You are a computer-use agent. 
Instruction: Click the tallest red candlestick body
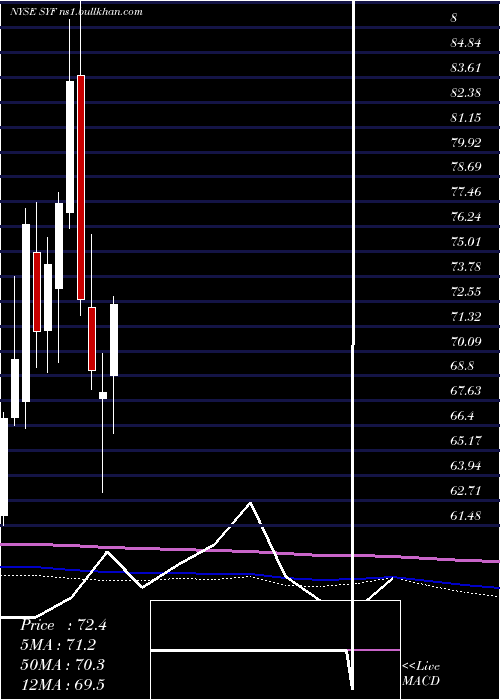click(81, 188)
